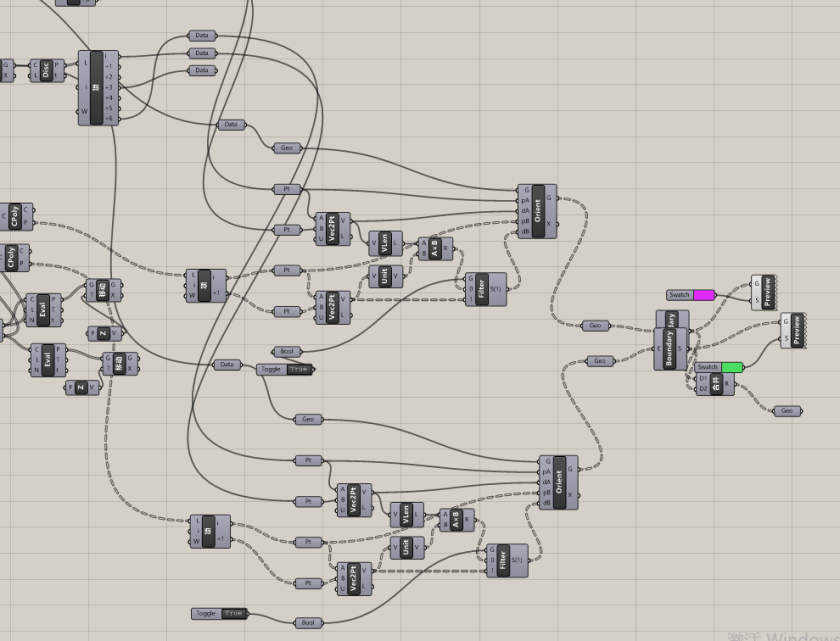Select the Z vector component below Eval
840x641 pixels.
82,387
